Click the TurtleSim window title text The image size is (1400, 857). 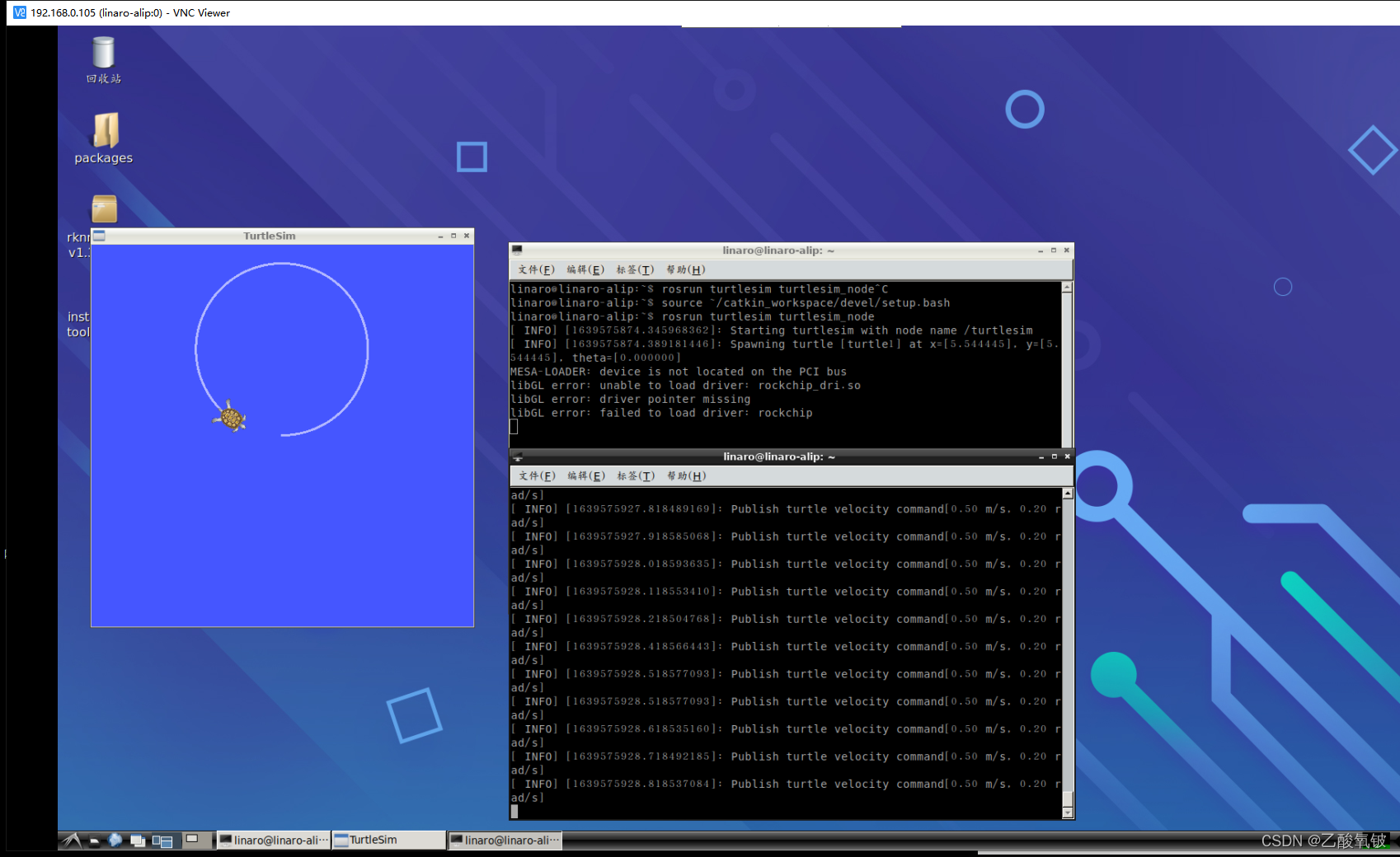coord(270,236)
